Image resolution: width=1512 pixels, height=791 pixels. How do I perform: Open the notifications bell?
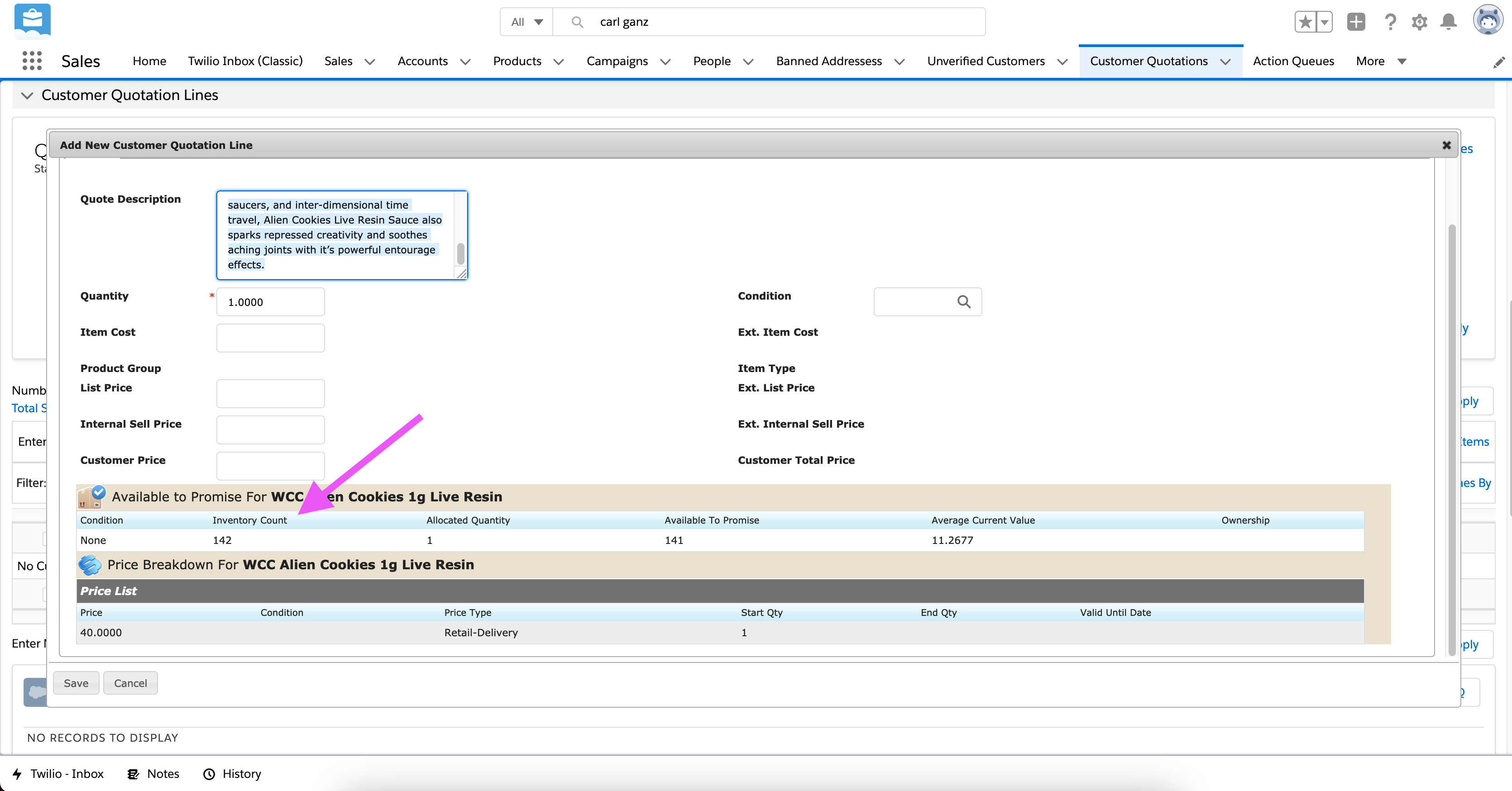pos(1449,22)
